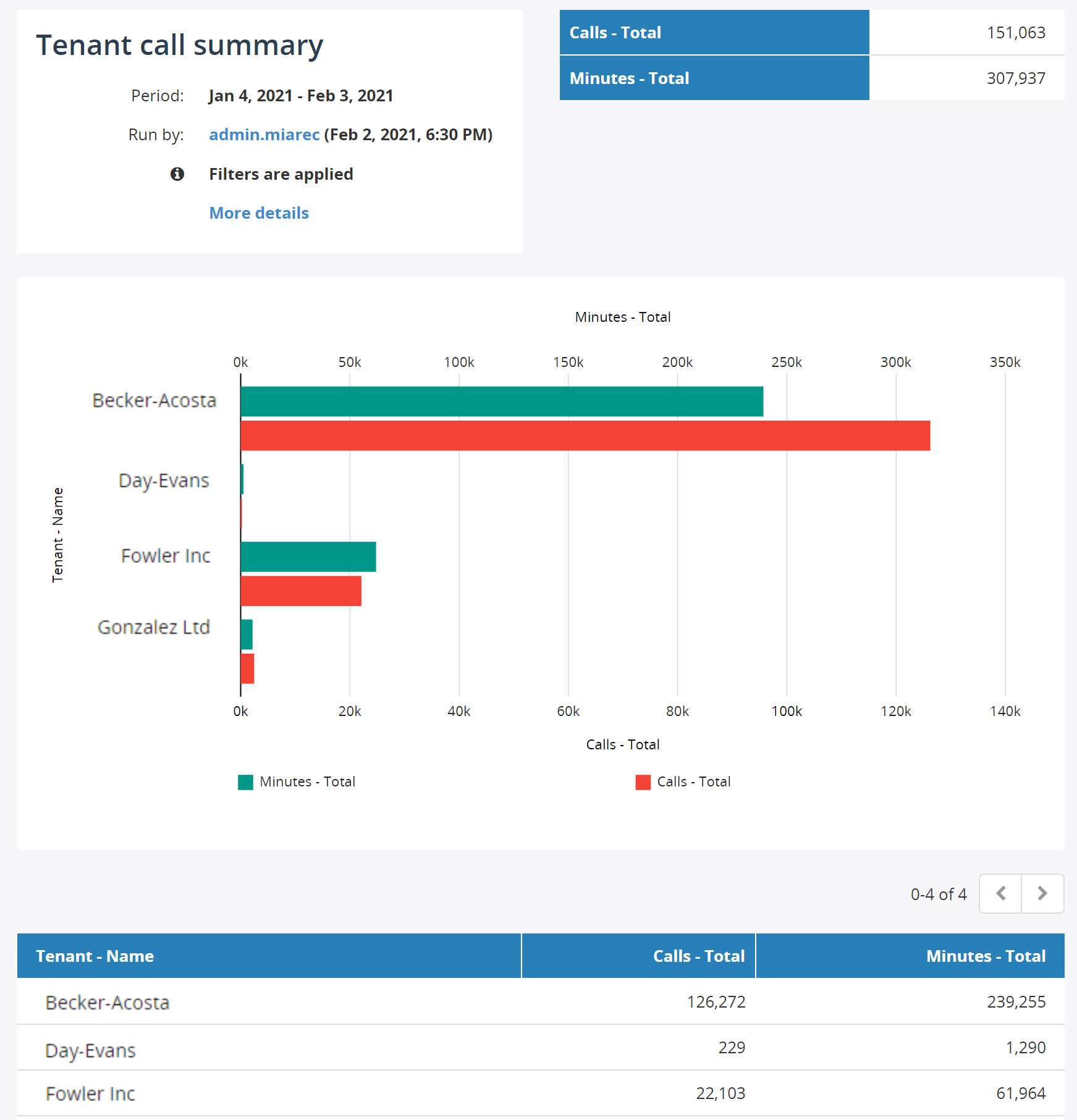Screen dimensions: 1077x1120
Task: Click Minutes - Total summary value 307,937
Action: [x=1016, y=78]
